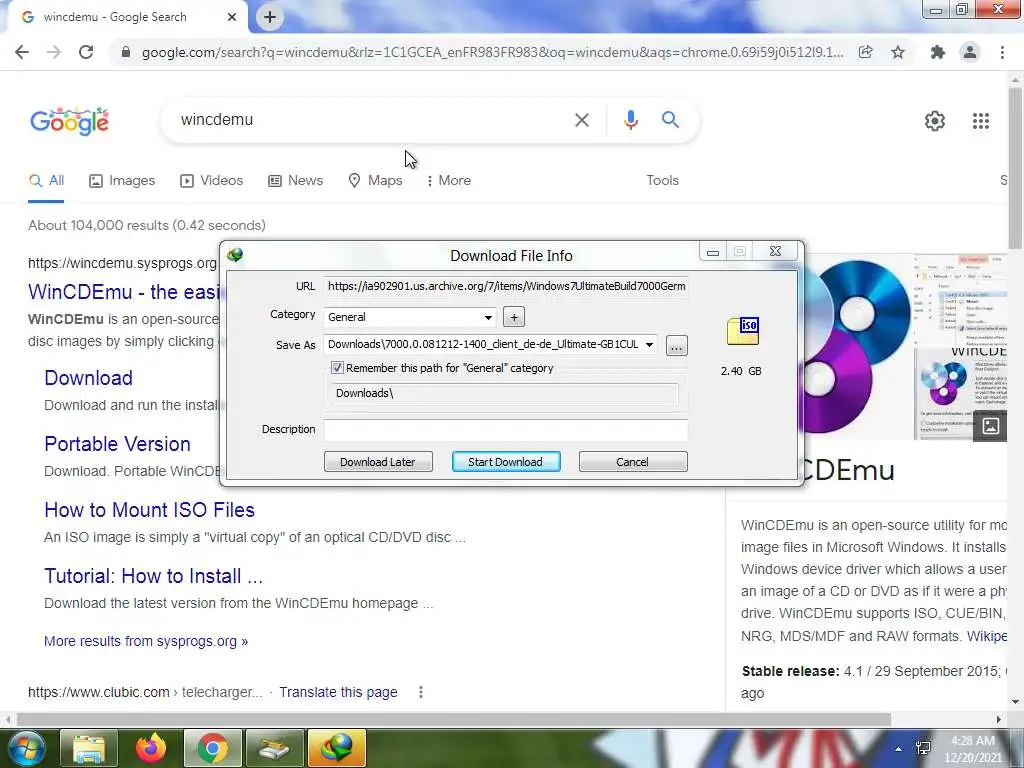Open File Explorer from taskbar
The height and width of the screenshot is (768, 1024).
pos(89,748)
